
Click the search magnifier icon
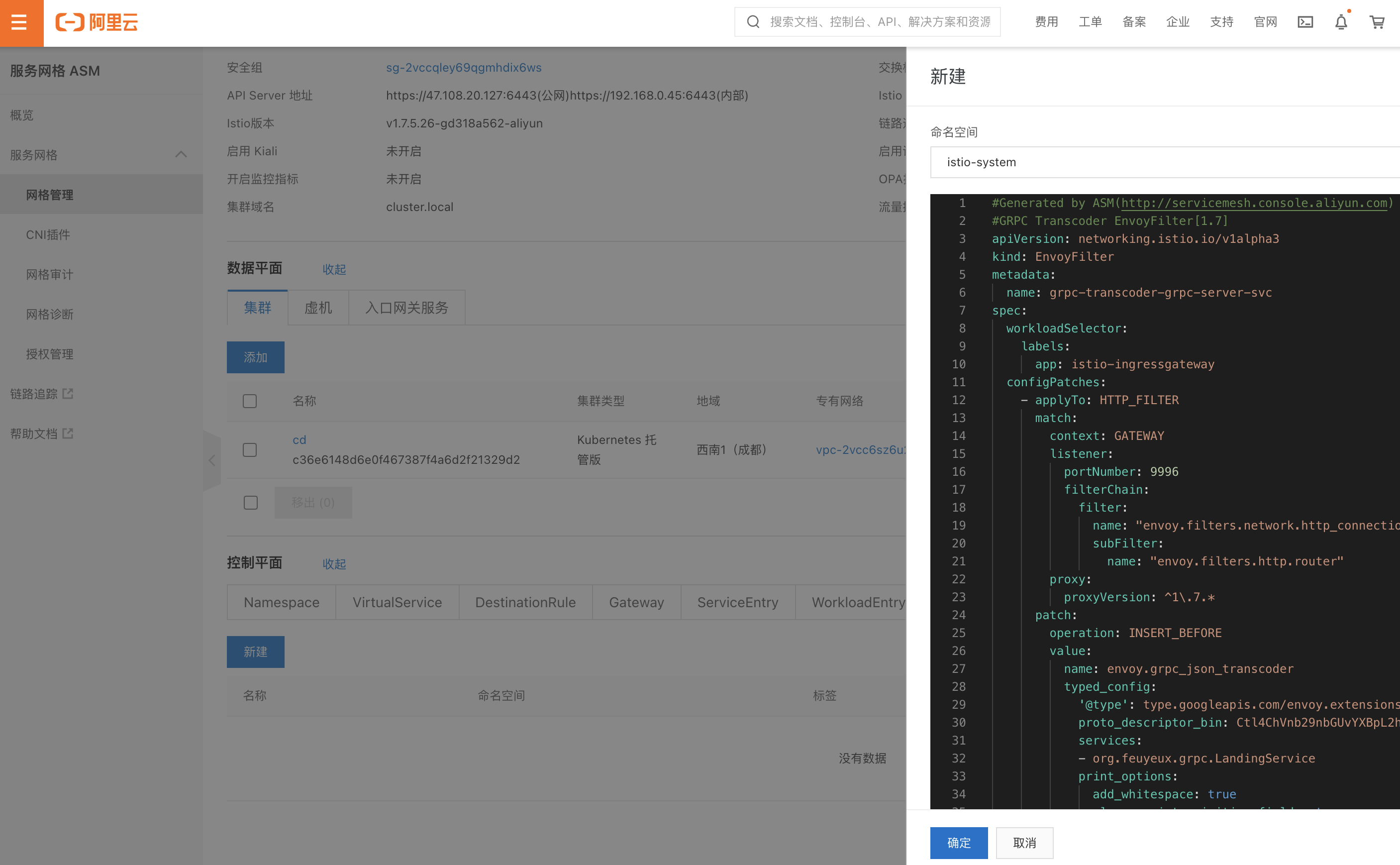[753, 22]
